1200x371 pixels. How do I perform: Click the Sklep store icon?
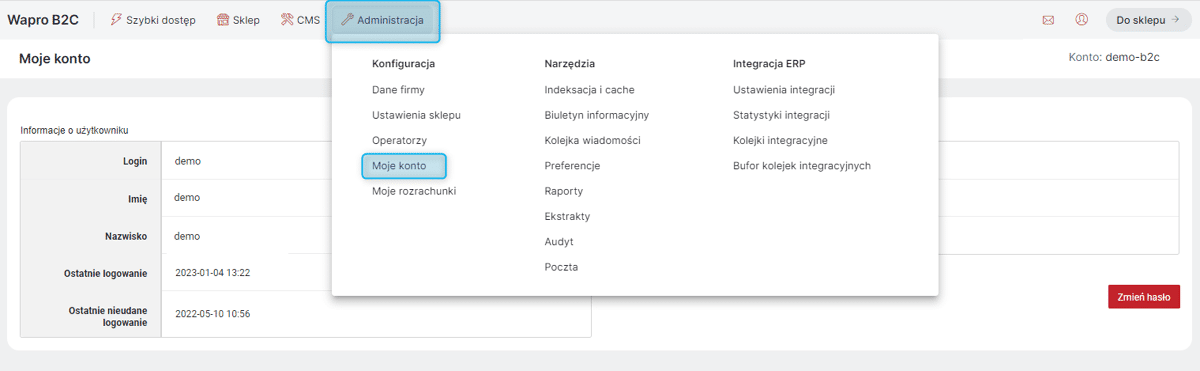coord(223,20)
